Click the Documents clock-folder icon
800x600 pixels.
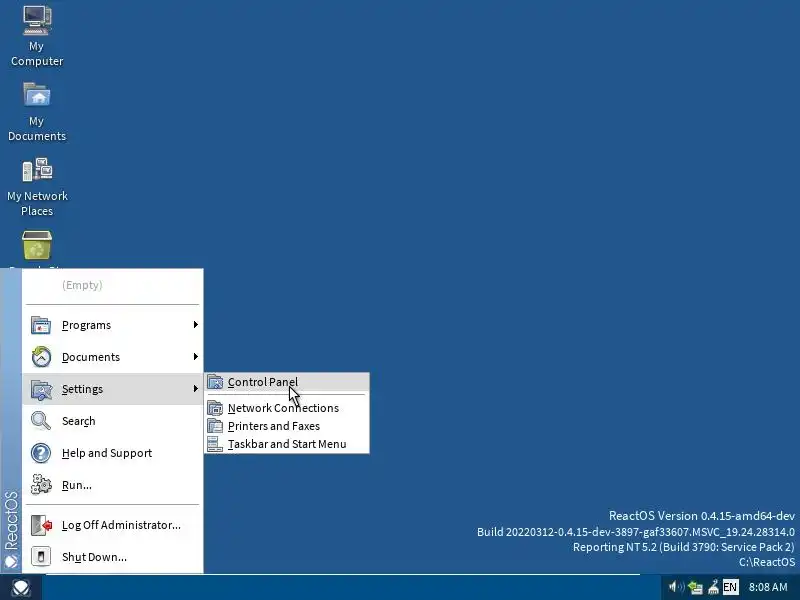[x=41, y=357]
